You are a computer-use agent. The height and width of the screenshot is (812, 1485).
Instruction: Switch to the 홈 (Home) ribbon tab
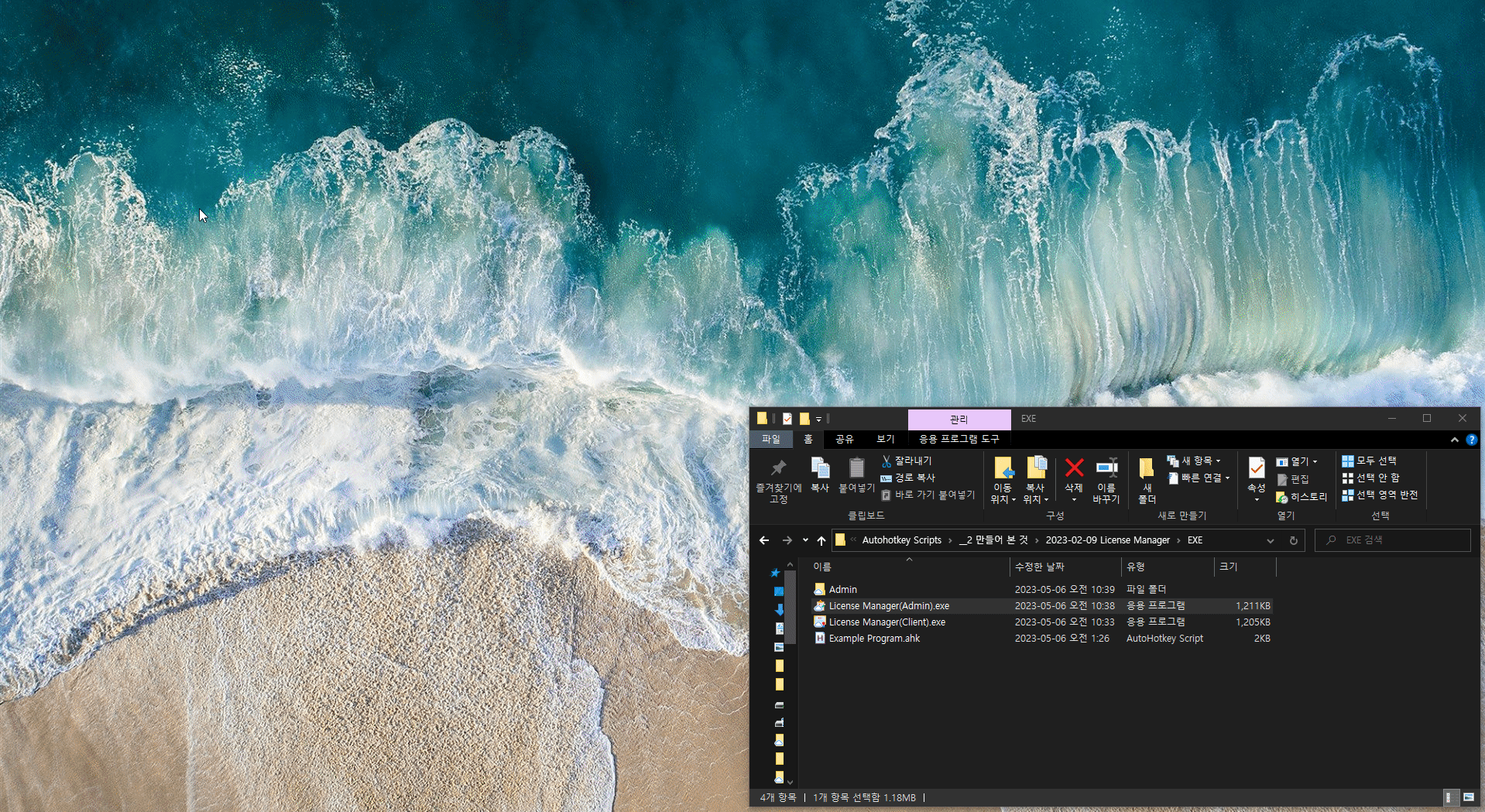tap(808, 439)
